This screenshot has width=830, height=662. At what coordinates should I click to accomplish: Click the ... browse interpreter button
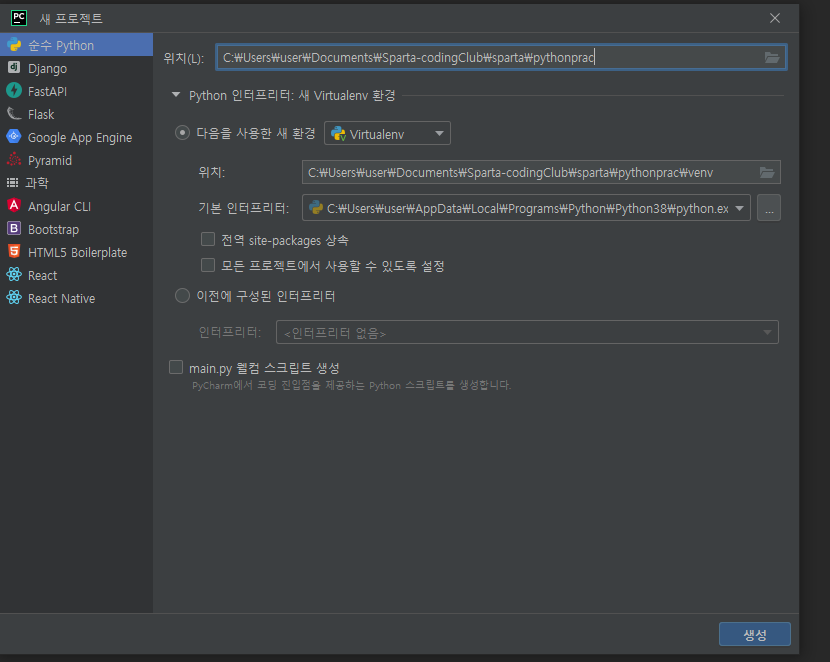tap(769, 208)
